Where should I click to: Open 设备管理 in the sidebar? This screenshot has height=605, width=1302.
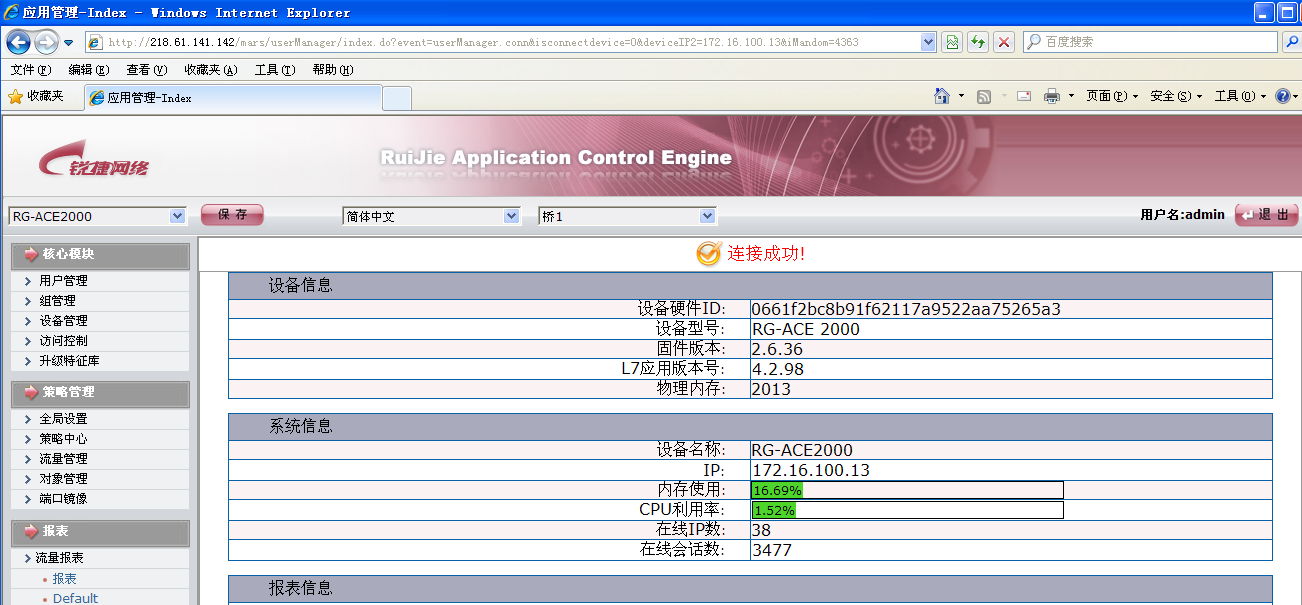[x=63, y=321]
